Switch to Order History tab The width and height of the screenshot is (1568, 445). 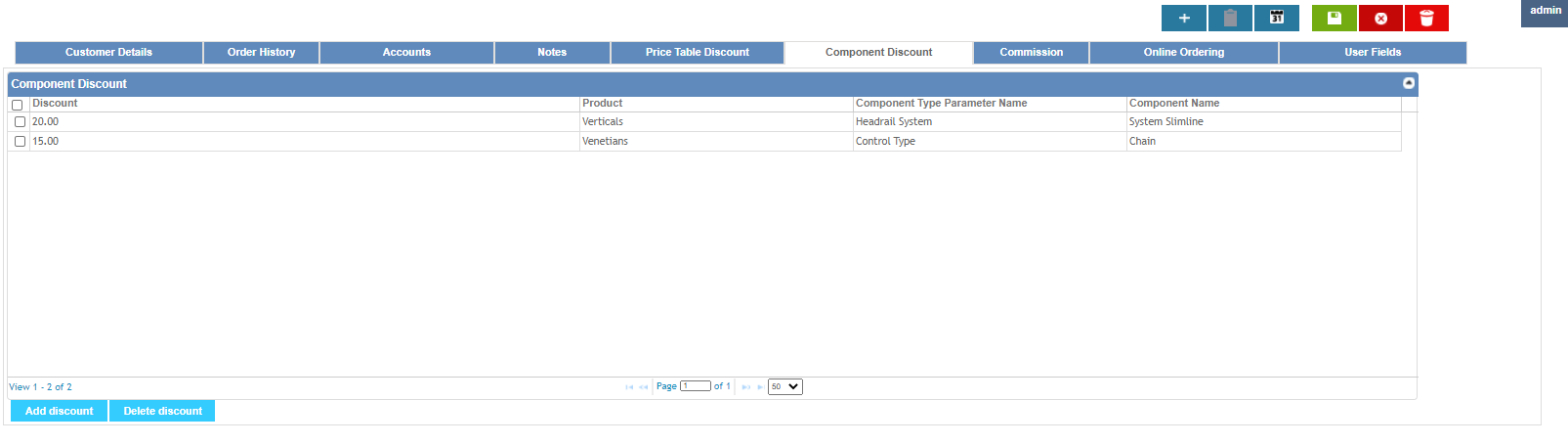[261, 53]
